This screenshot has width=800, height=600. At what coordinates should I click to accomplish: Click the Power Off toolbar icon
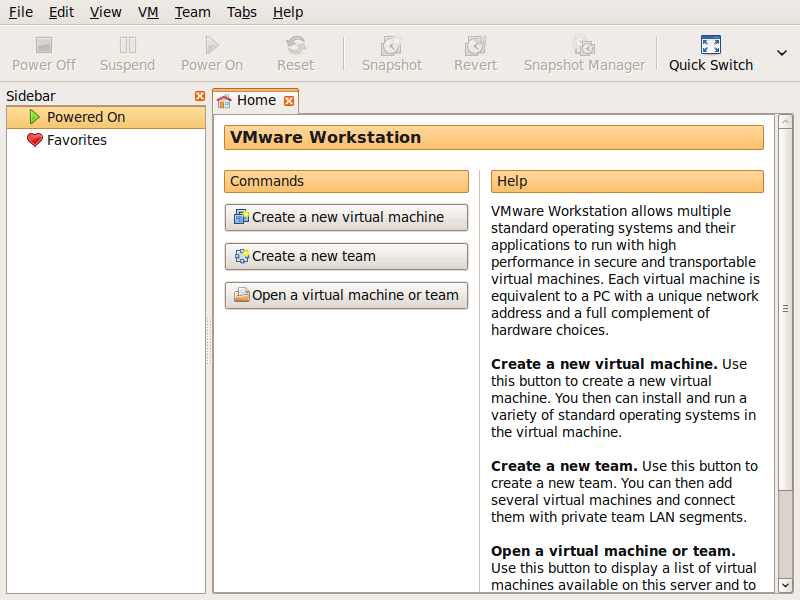44,45
